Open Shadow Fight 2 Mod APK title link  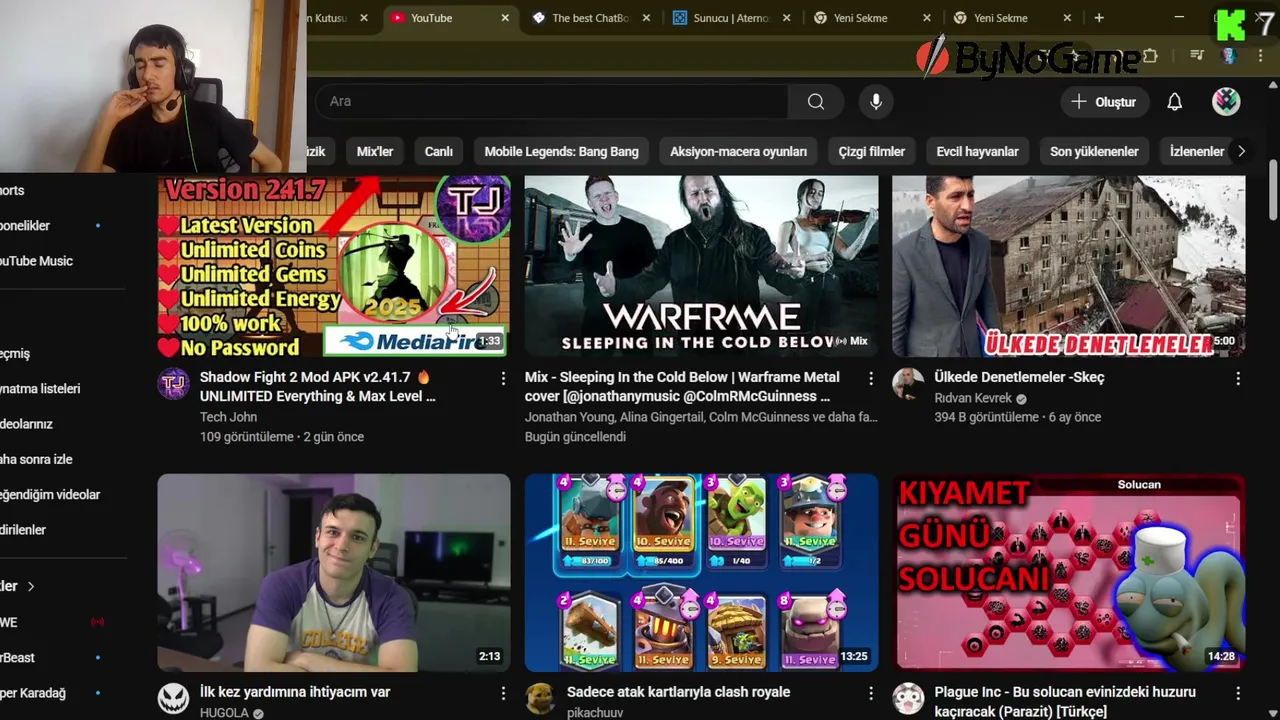coord(317,386)
